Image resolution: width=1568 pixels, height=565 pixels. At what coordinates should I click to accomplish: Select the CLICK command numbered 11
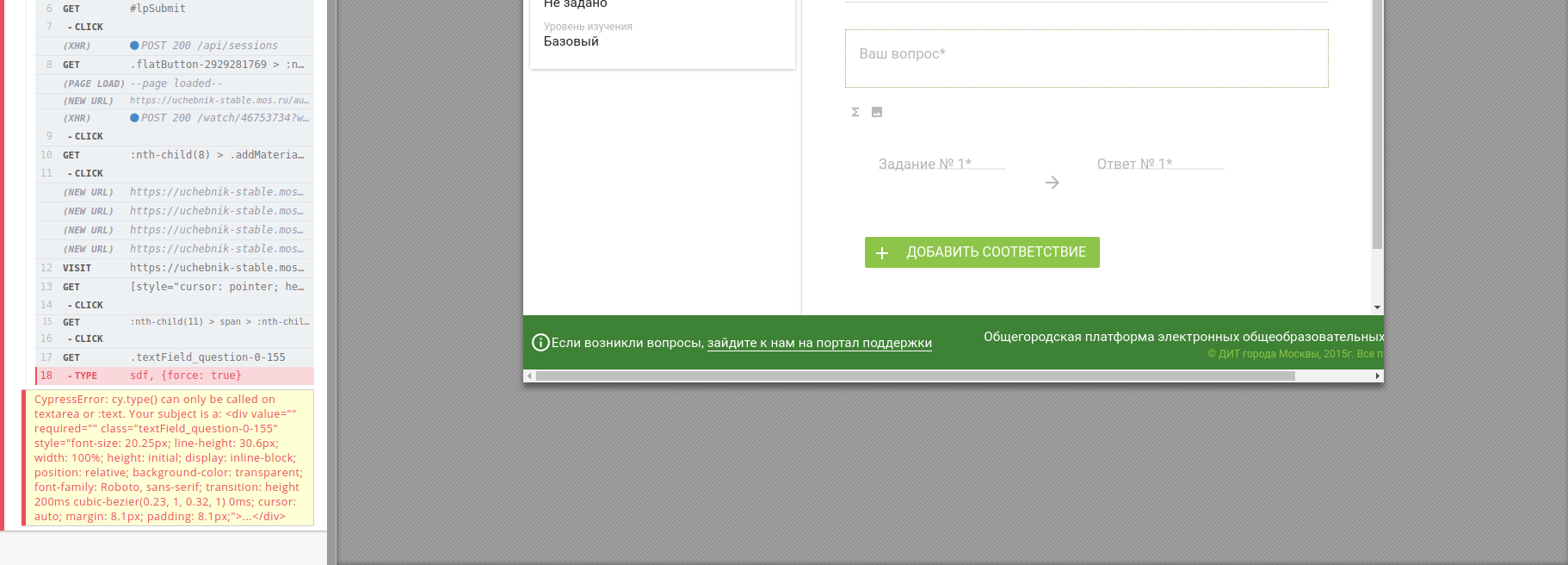click(175, 174)
